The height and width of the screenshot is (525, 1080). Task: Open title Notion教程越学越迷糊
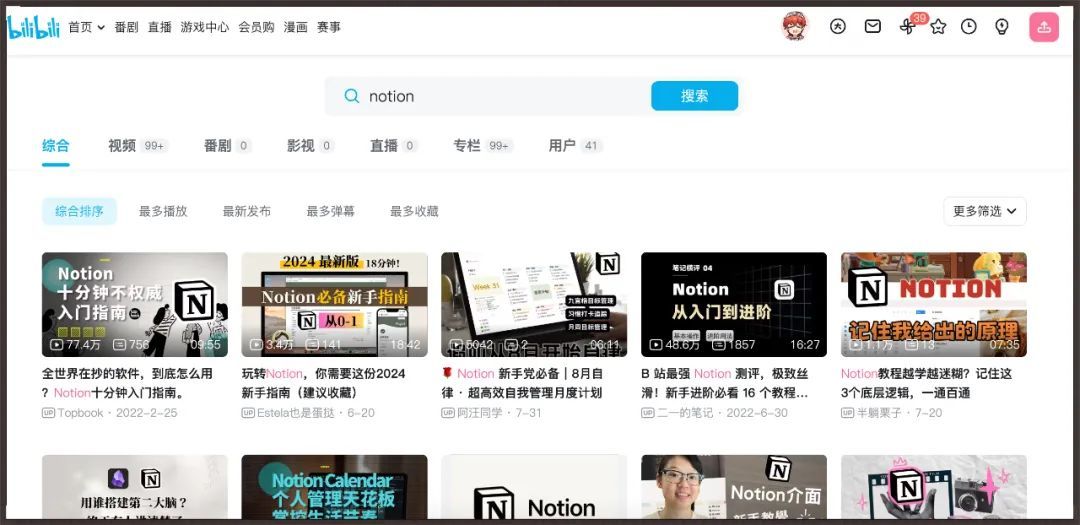click(926, 383)
